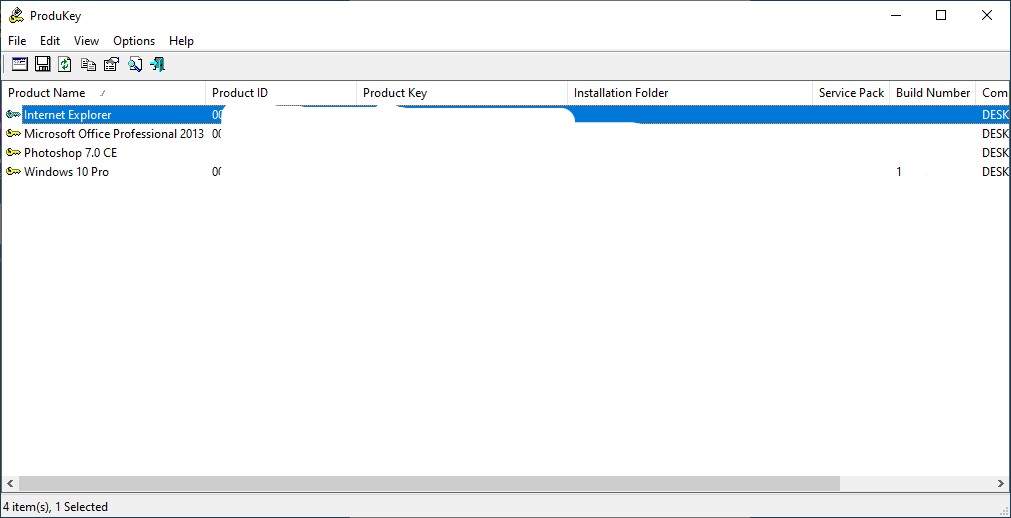This screenshot has width=1011, height=518.
Task: Click the Select Source toolbar icon
Action: tap(20, 64)
